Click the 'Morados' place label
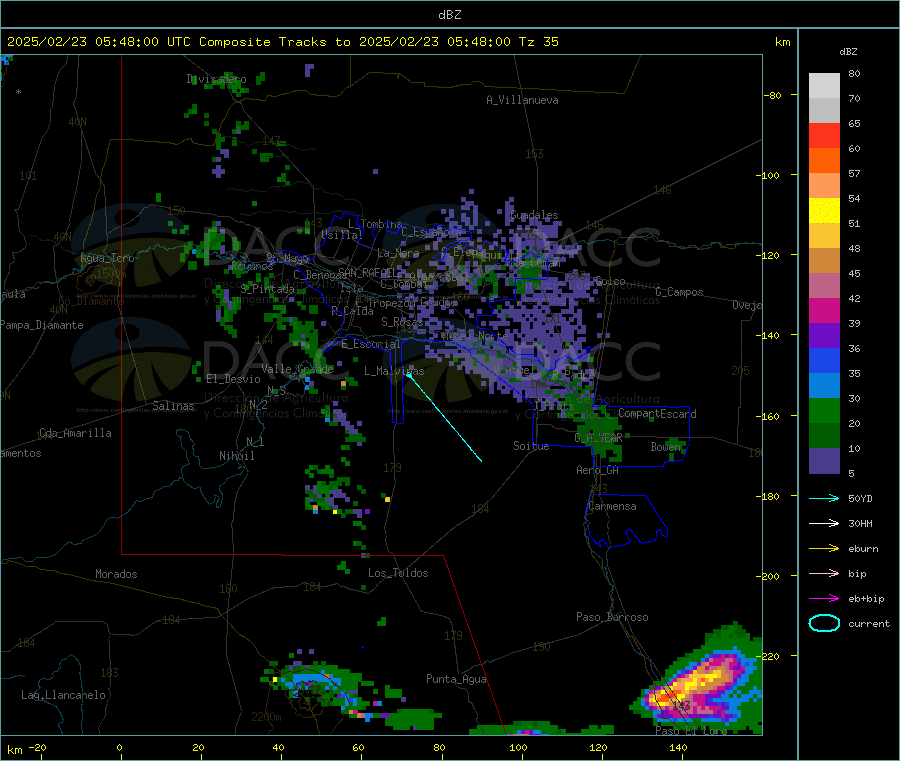The image size is (900, 761). (x=116, y=574)
